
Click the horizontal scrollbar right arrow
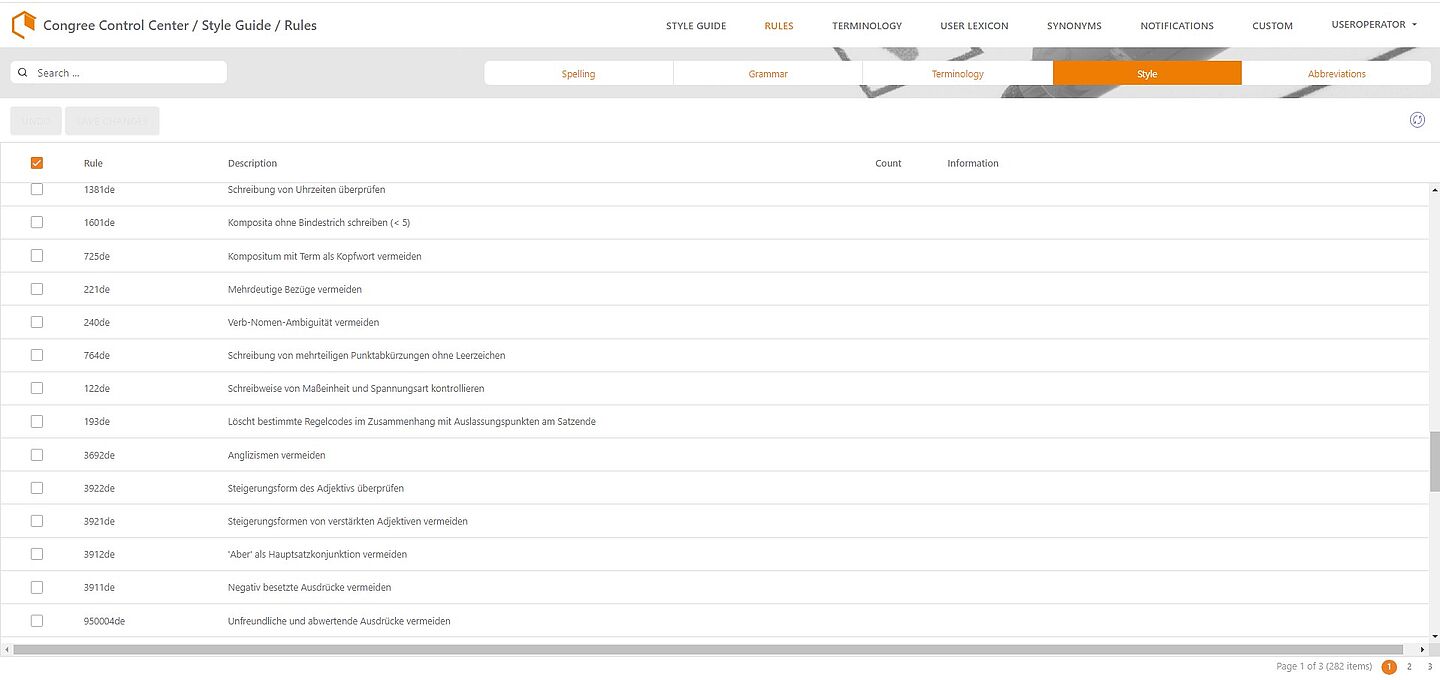pos(1423,649)
